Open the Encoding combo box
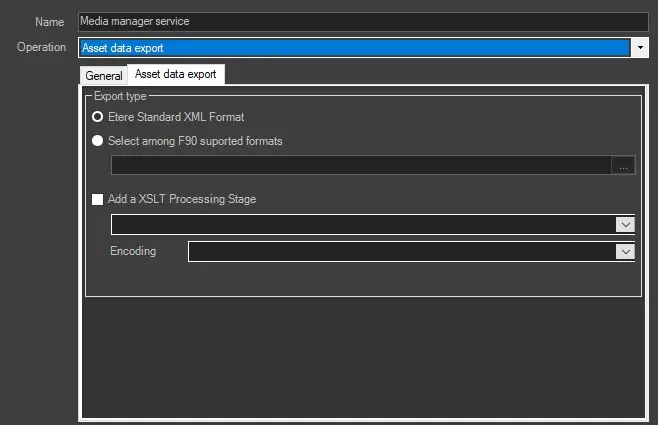This screenshot has height=425, width=658. [402, 252]
